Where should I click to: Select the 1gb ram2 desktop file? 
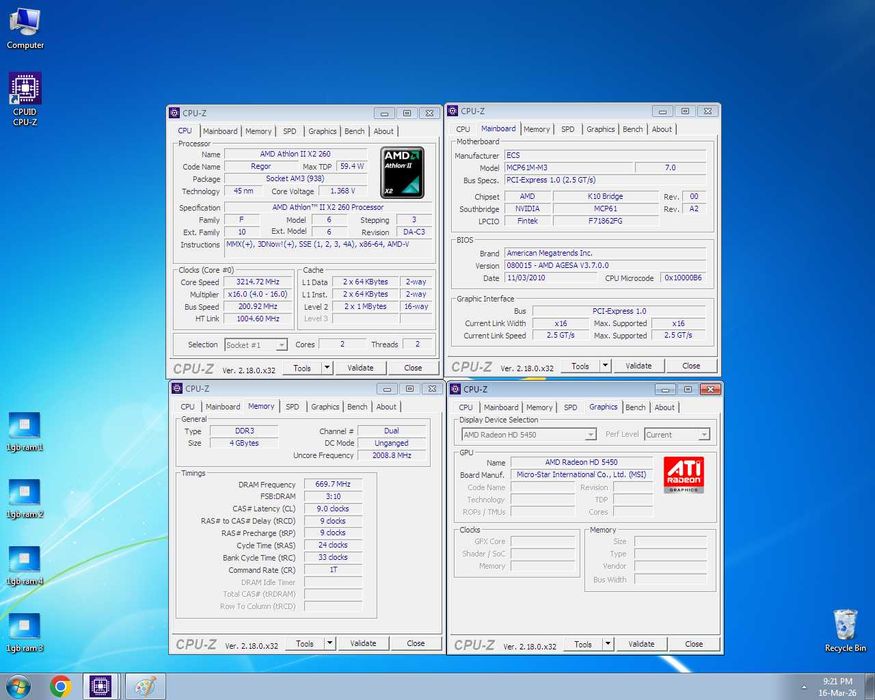25,499
